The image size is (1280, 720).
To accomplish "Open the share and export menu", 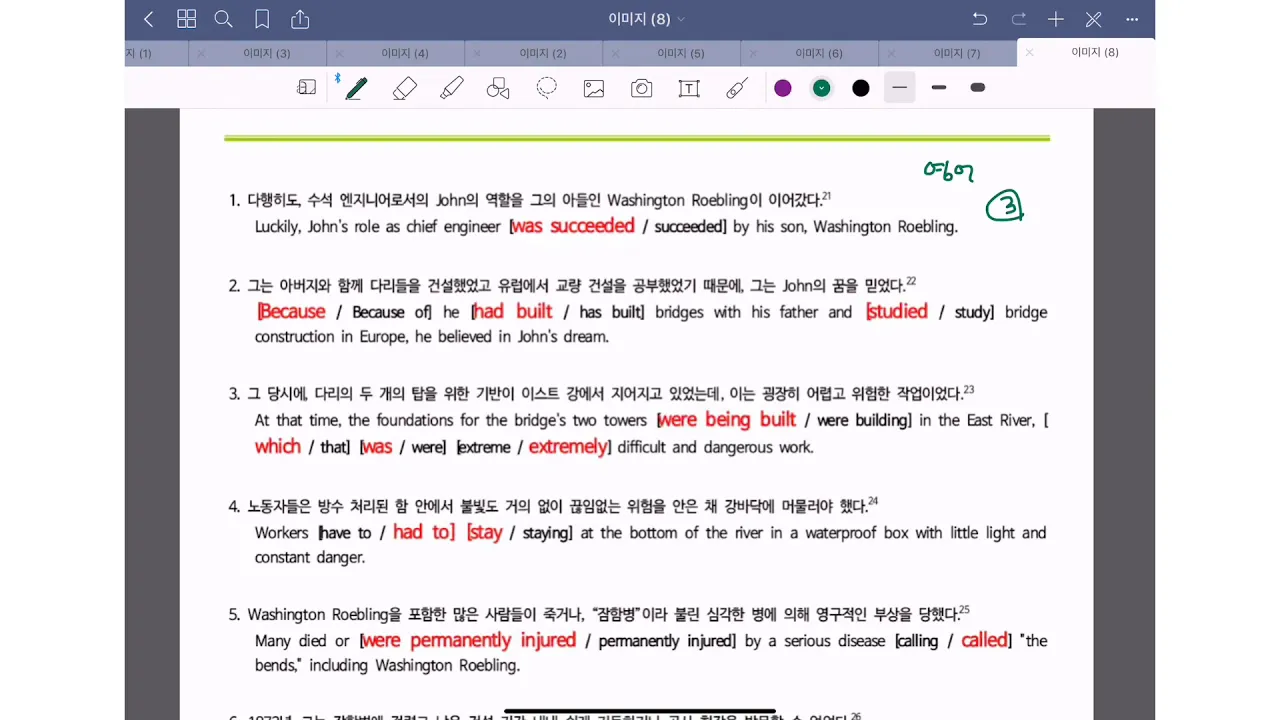I will [300, 19].
